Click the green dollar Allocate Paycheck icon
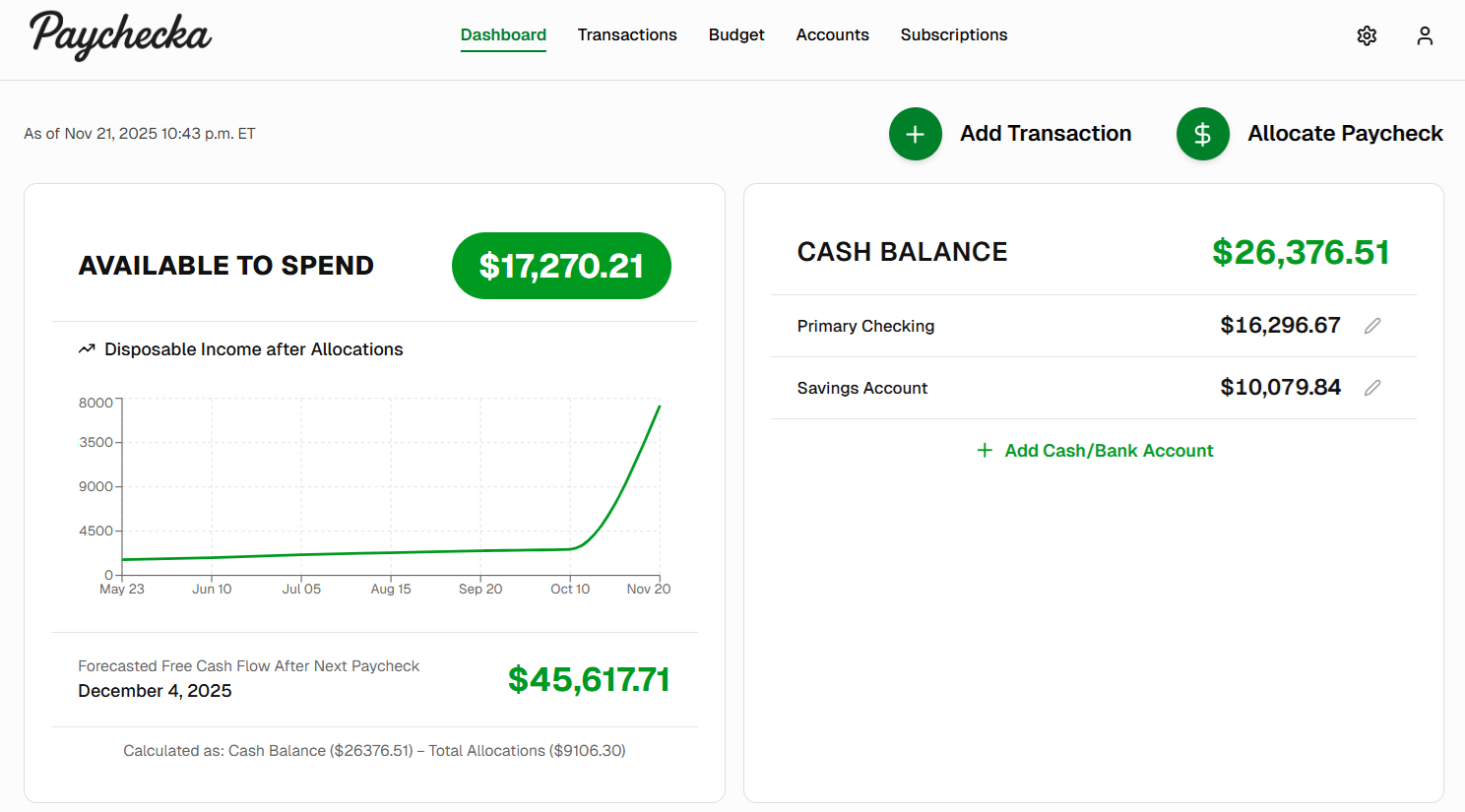1465x812 pixels. tap(1202, 134)
